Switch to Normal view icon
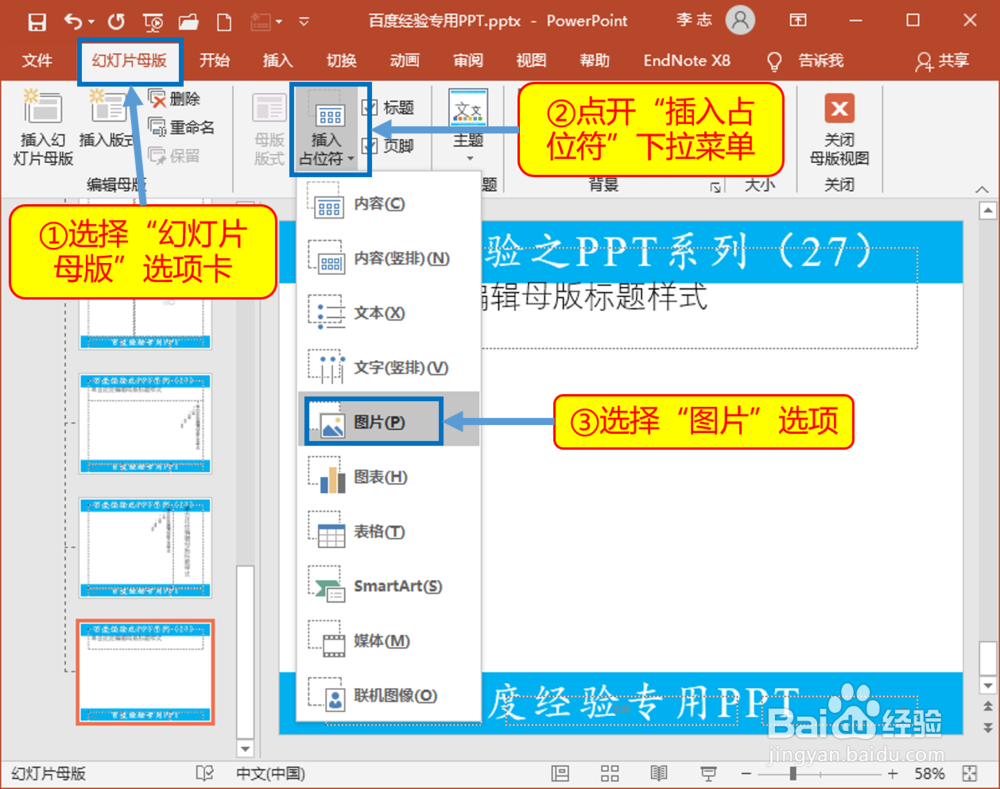1000x789 pixels. click(560, 774)
